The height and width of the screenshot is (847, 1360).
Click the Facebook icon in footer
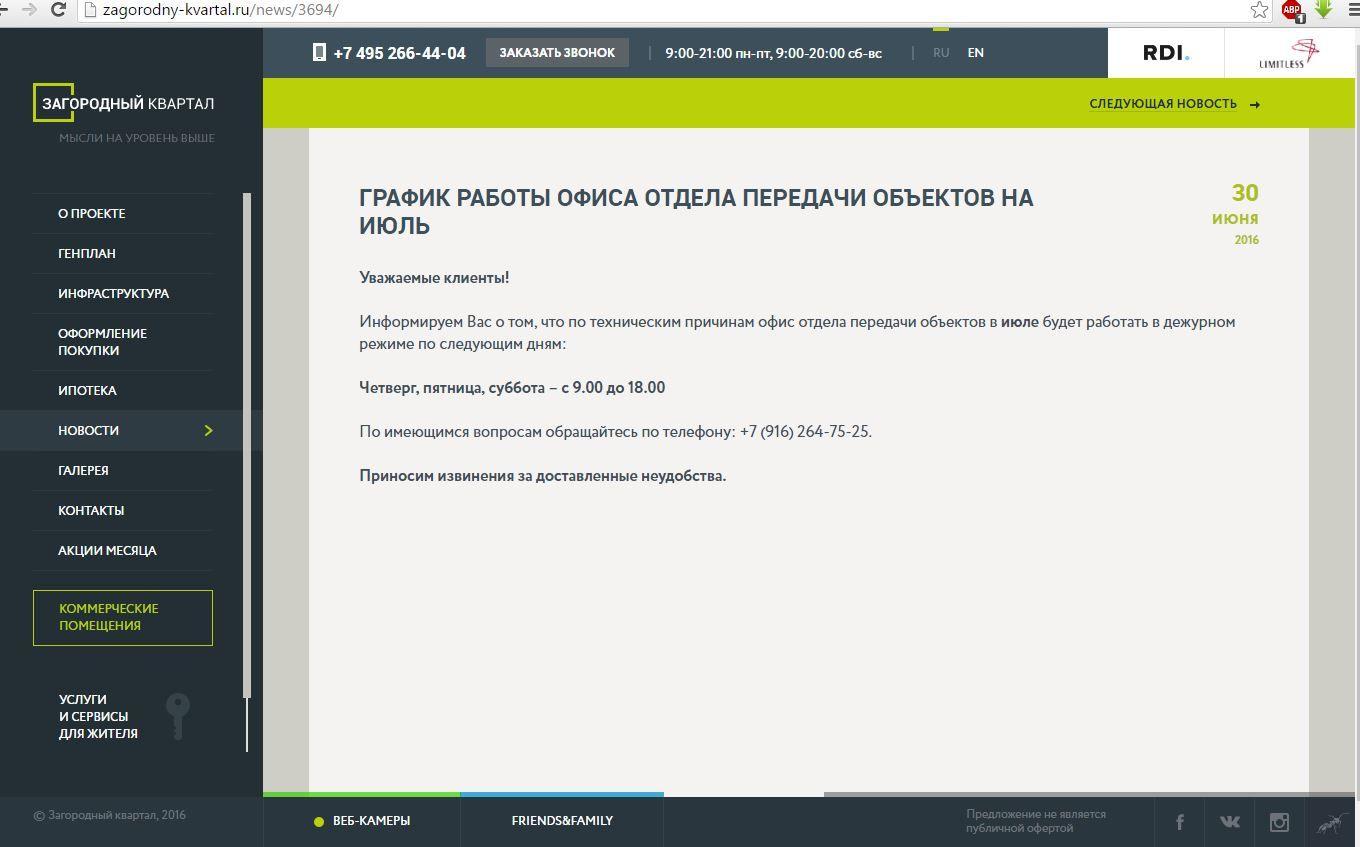click(1179, 822)
